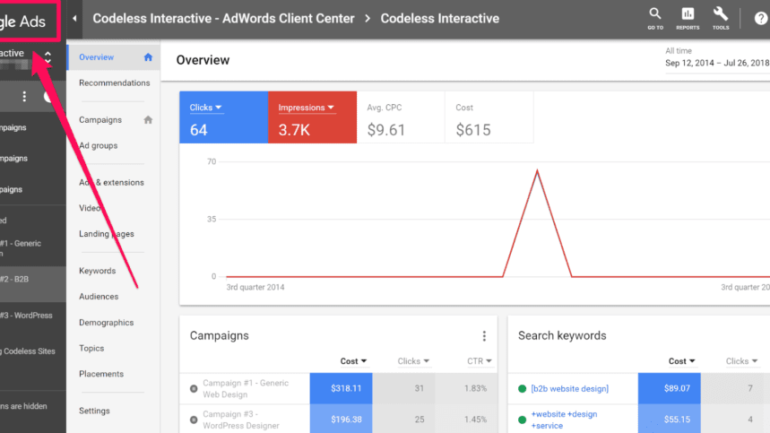770x433 pixels.
Task: Open the Demographics page
Action: 106,323
